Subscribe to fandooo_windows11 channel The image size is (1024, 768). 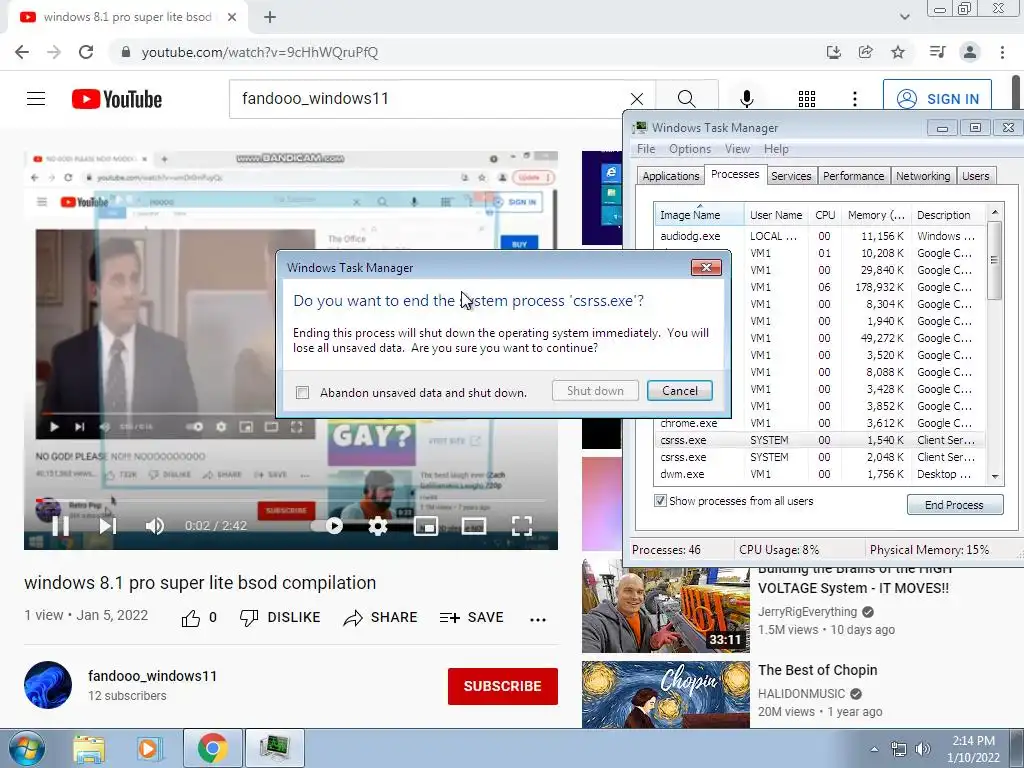click(502, 686)
